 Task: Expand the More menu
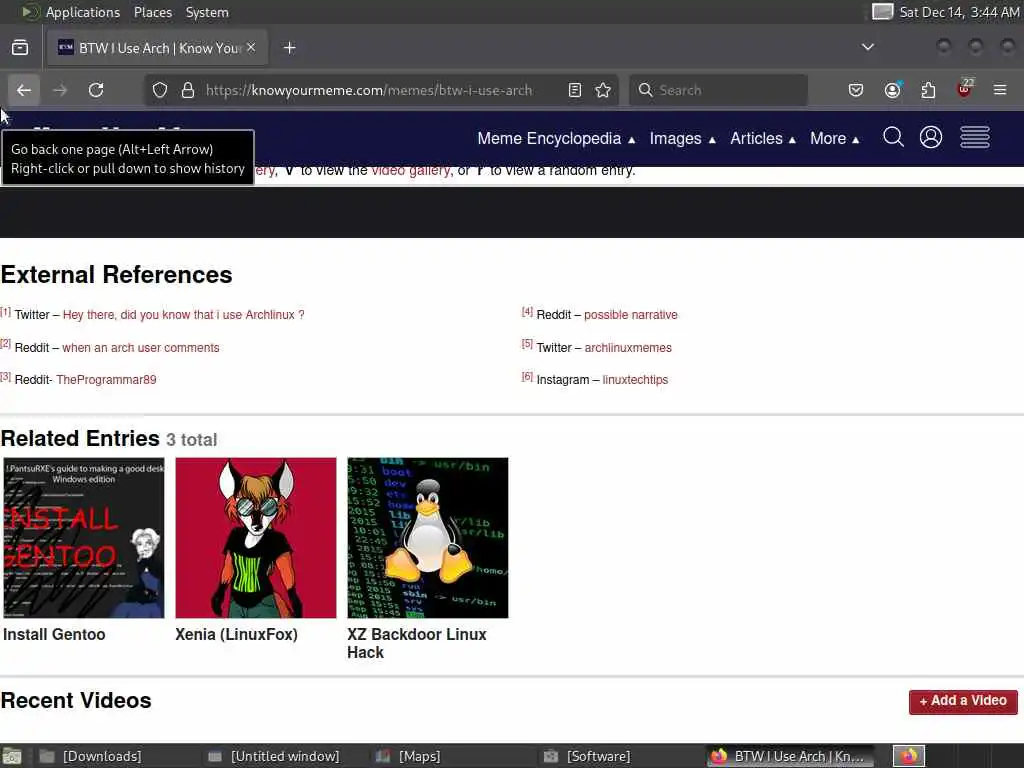click(x=835, y=138)
